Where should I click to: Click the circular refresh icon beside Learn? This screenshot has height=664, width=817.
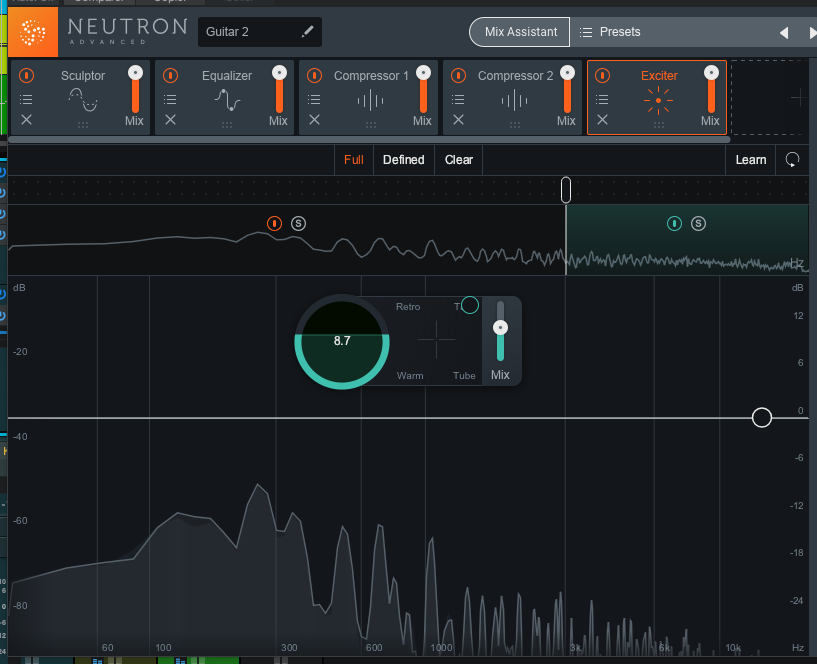(x=793, y=159)
